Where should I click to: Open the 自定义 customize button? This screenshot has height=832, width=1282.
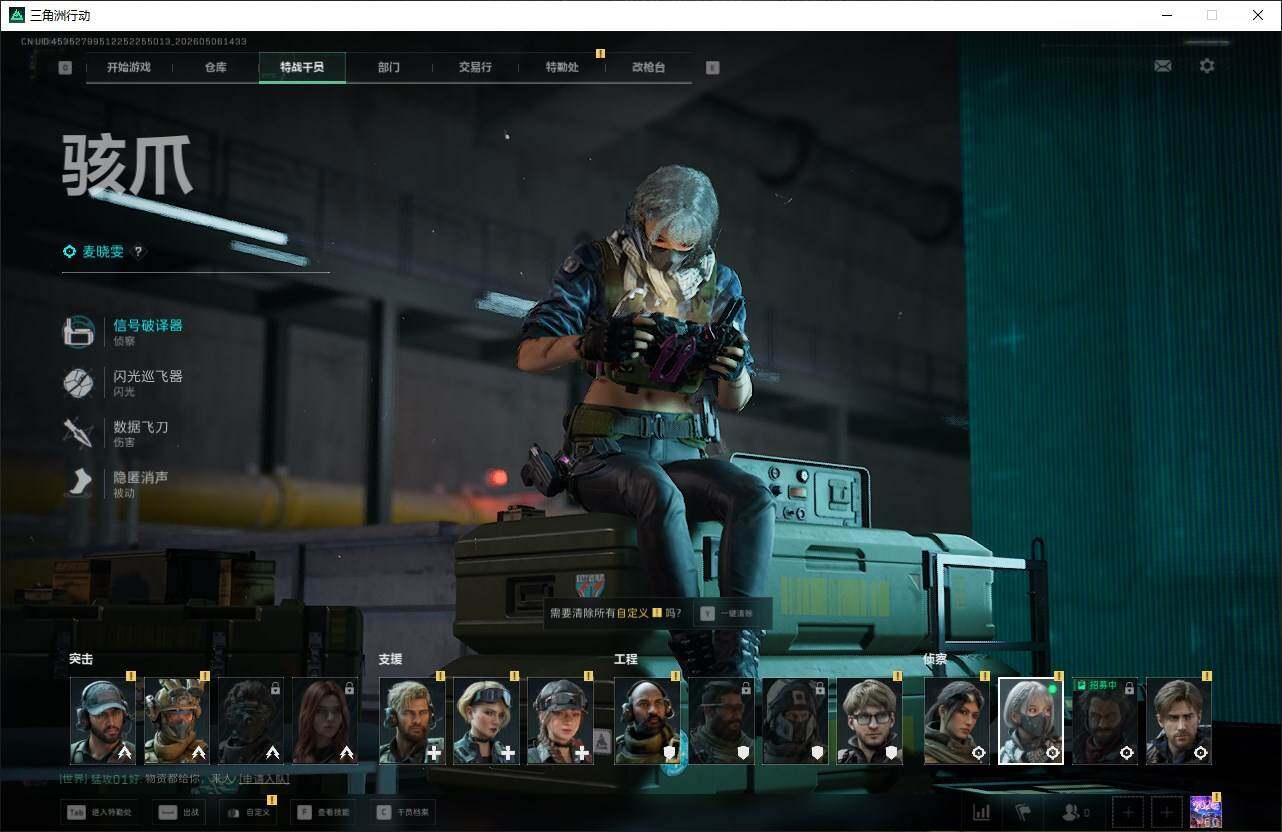point(248,813)
